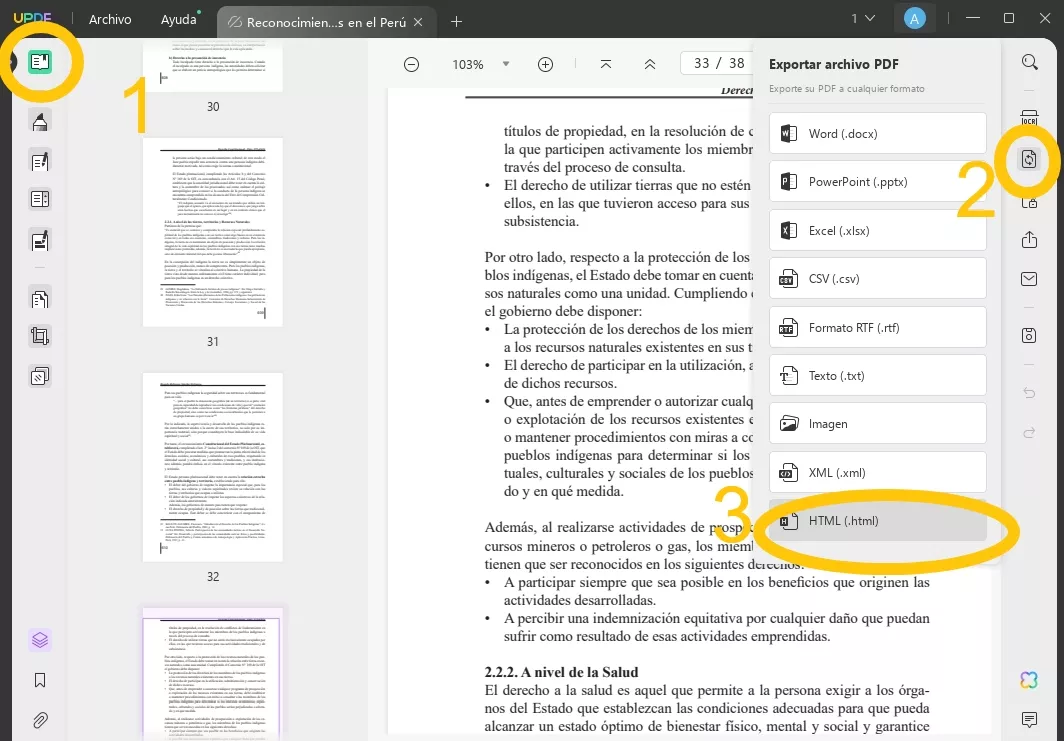The height and width of the screenshot is (741, 1064).
Task: Jump to the first page arrow
Action: 606,64
